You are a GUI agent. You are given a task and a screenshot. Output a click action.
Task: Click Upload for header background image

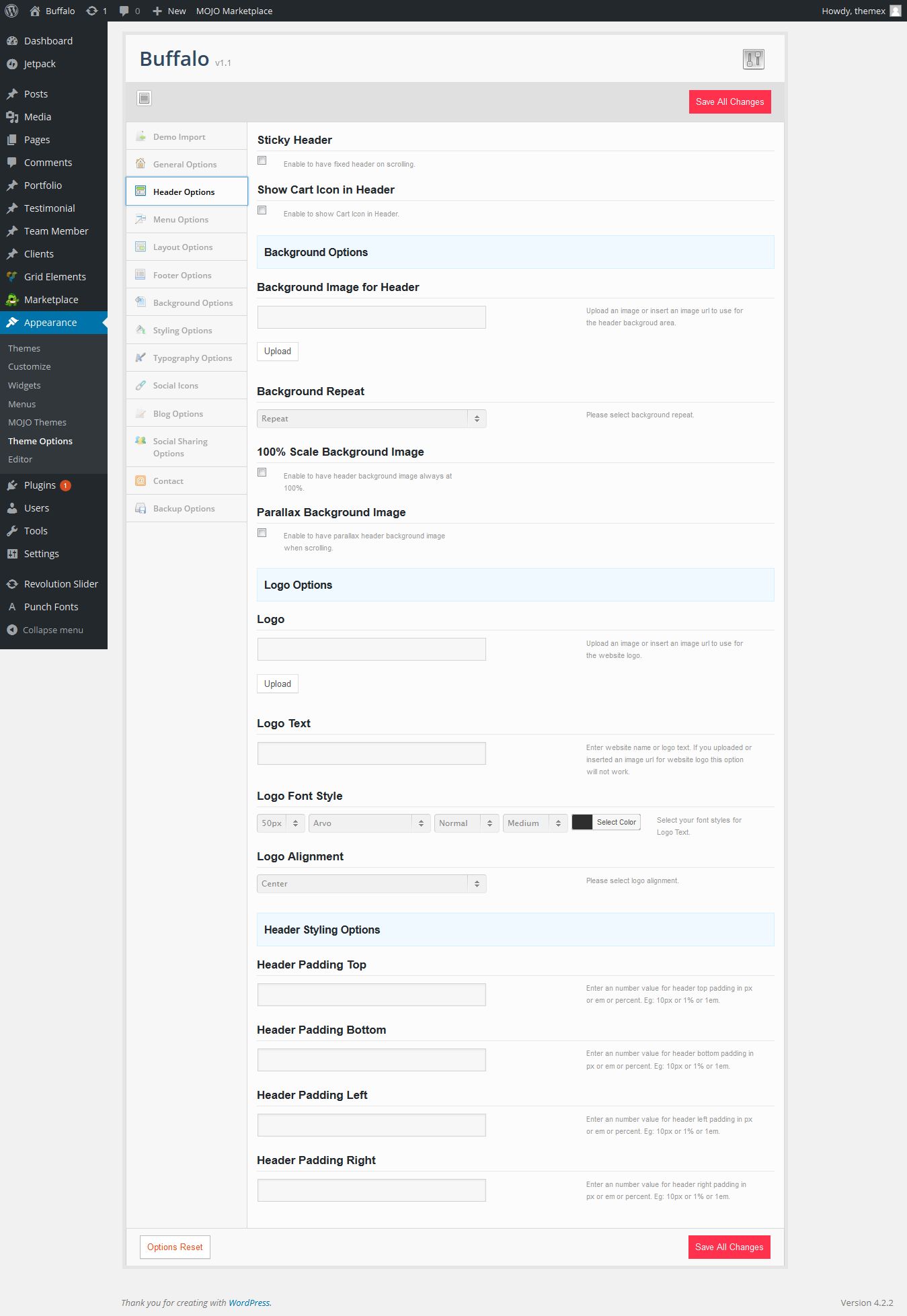click(x=278, y=352)
